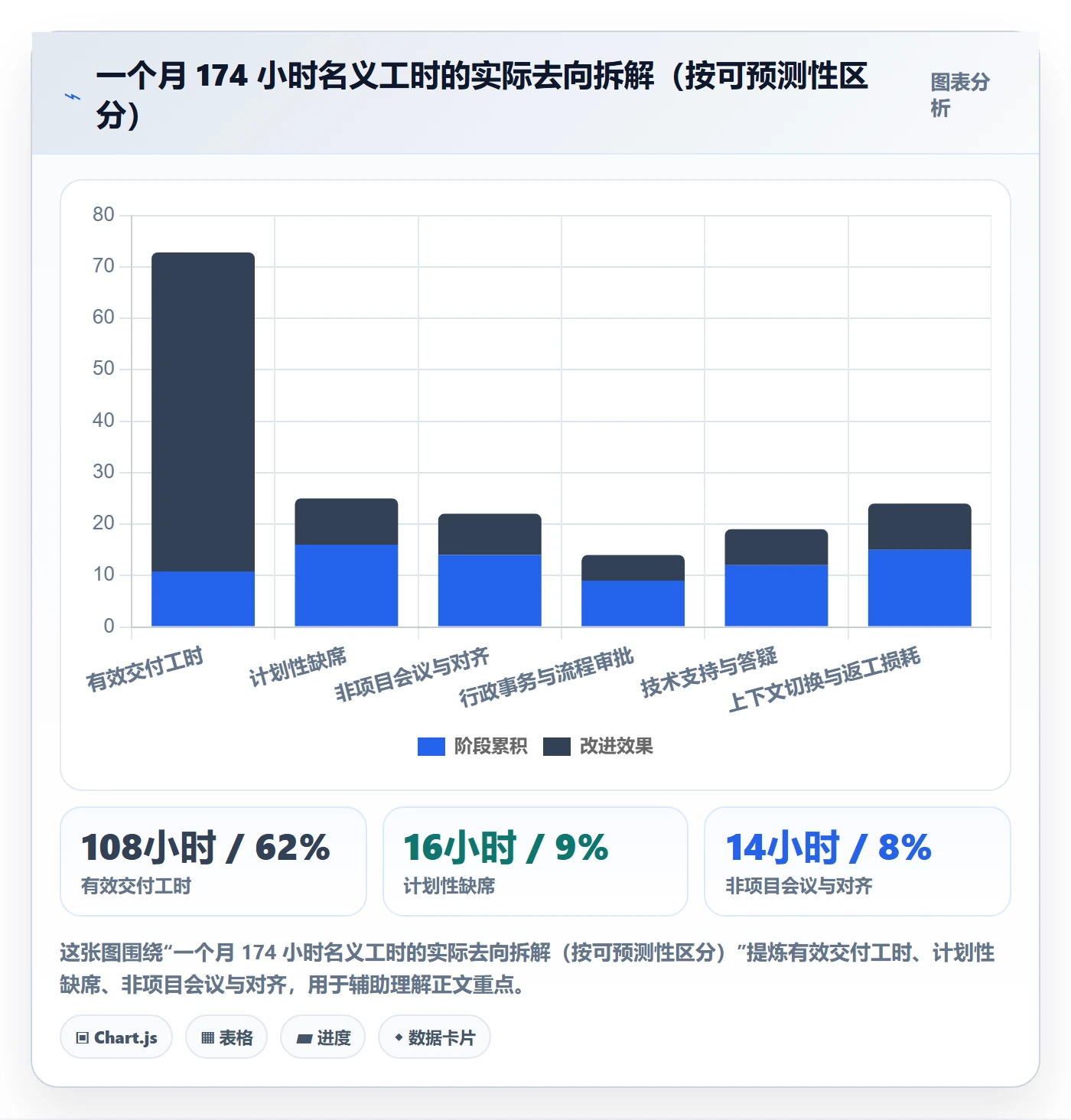Click the 上下文切换与返工损耗 x-axis label

point(824,679)
